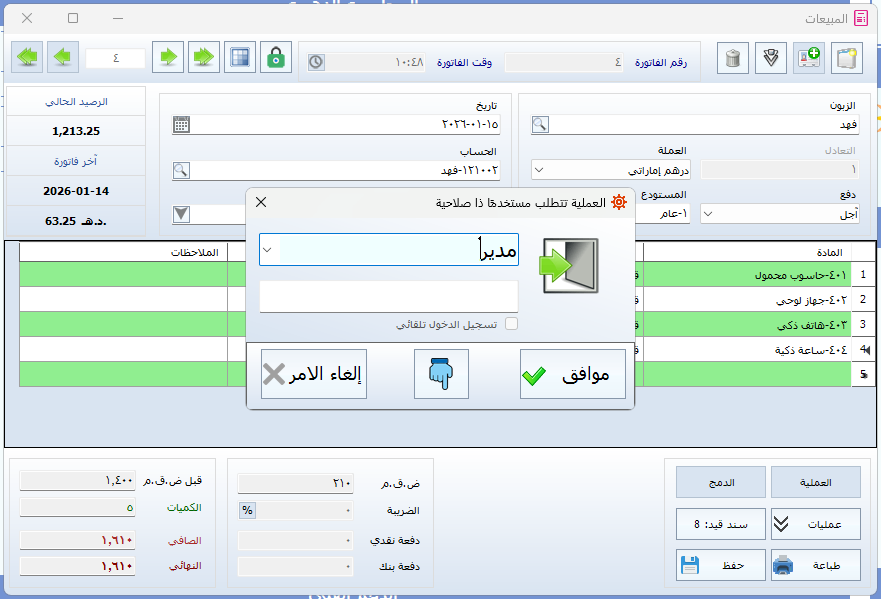Open the currency درهم إماراتي dropdown
This screenshot has width=881, height=599.
539,170
